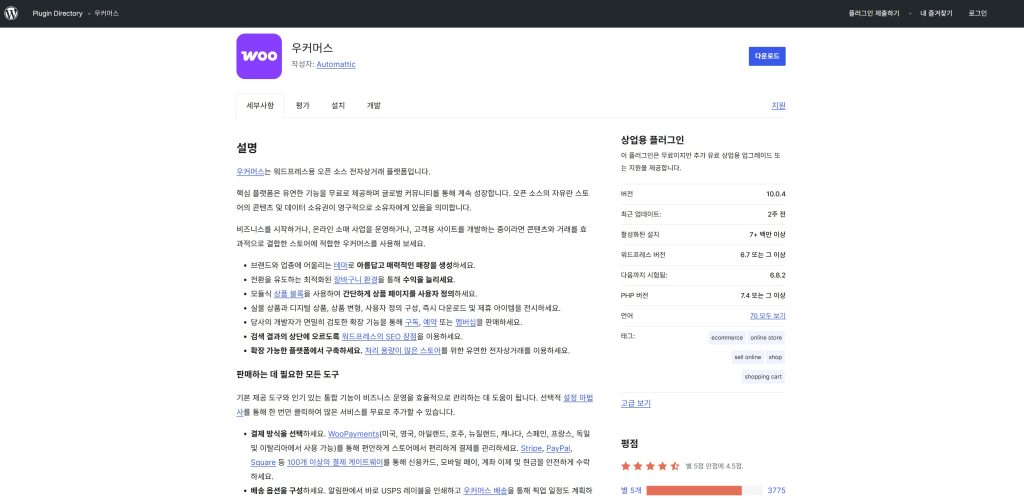
Task: Click the purple Woo plugin logo
Action: point(259,56)
